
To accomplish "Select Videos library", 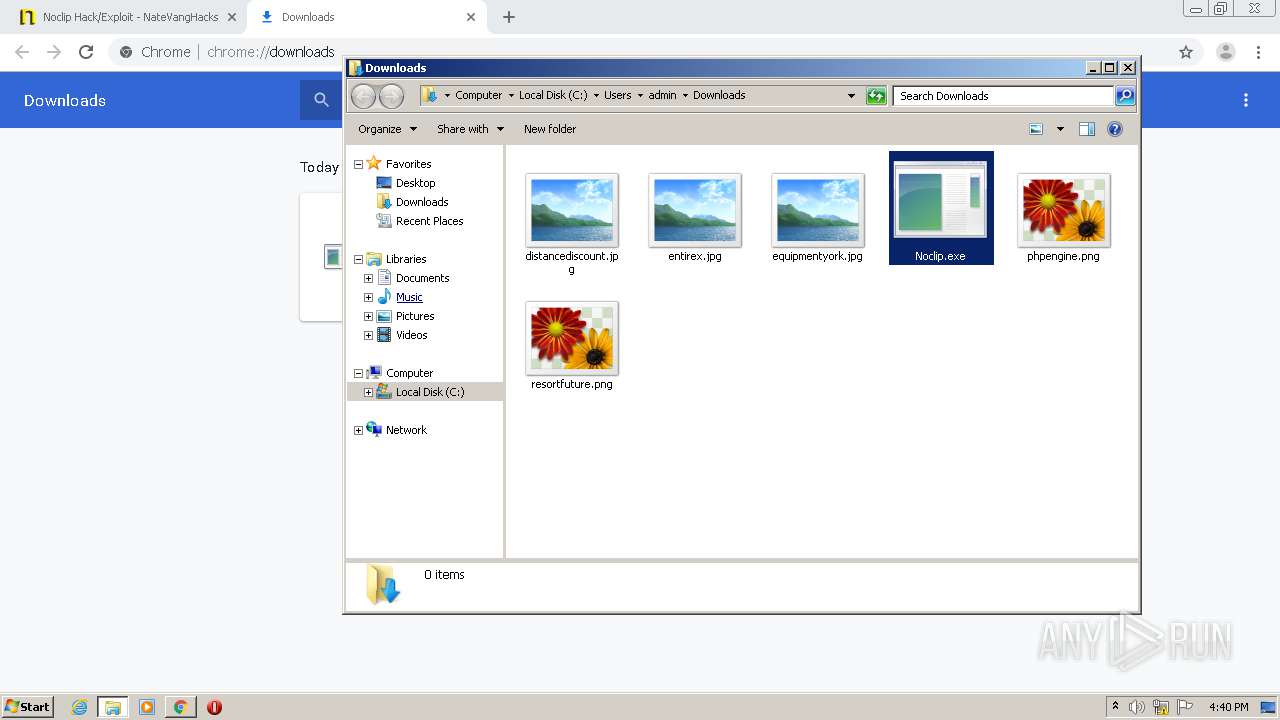I will pos(411,335).
